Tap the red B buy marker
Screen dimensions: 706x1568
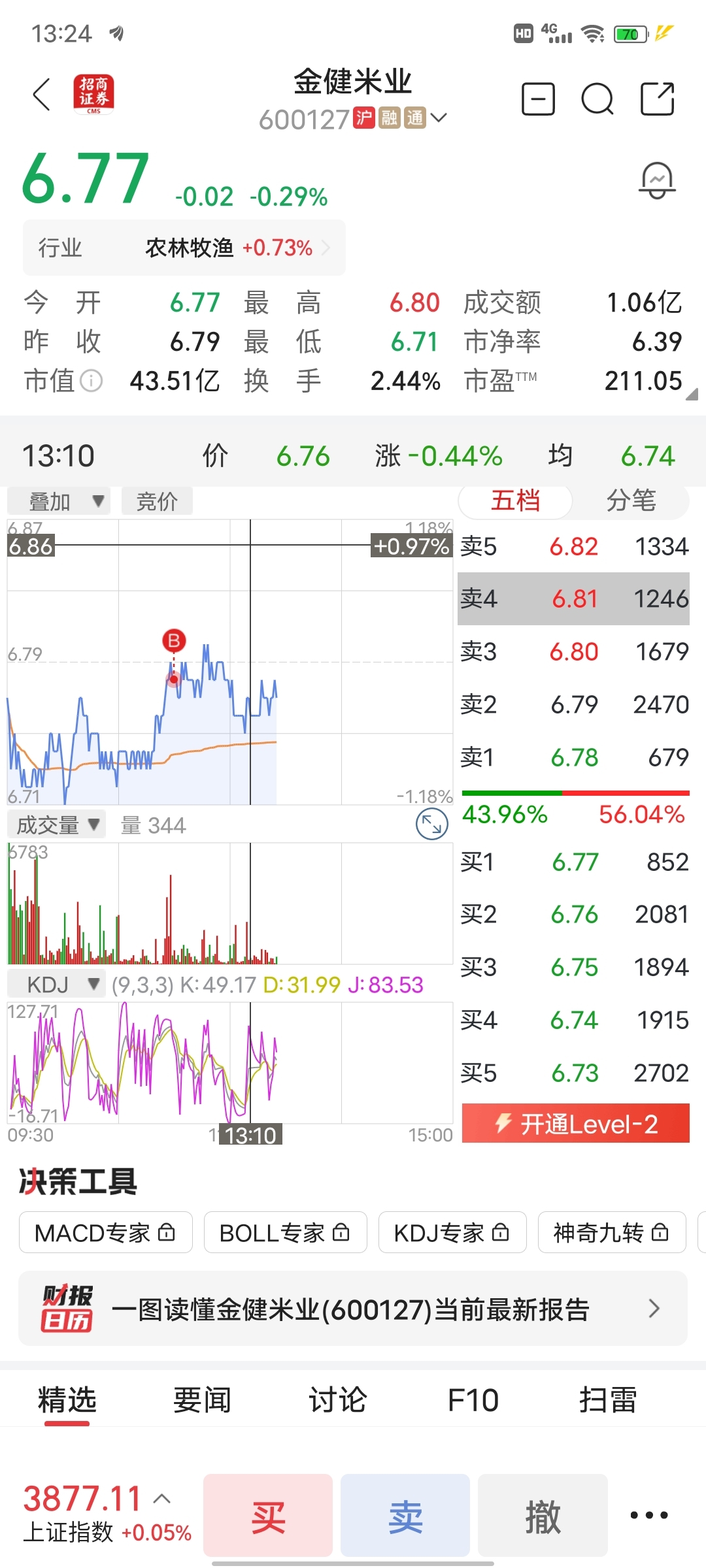pos(174,640)
